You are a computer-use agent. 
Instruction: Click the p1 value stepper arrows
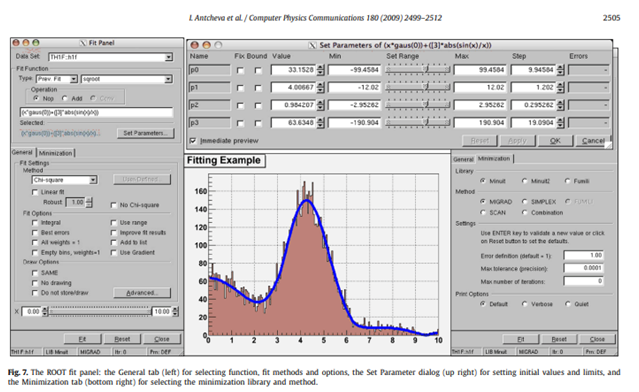[320, 88]
